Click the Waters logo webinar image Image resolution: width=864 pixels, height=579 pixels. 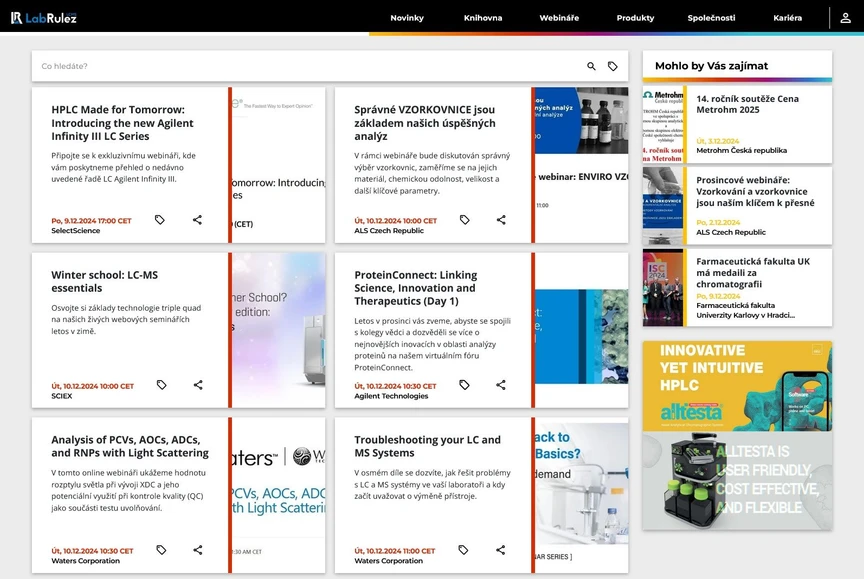[279, 495]
